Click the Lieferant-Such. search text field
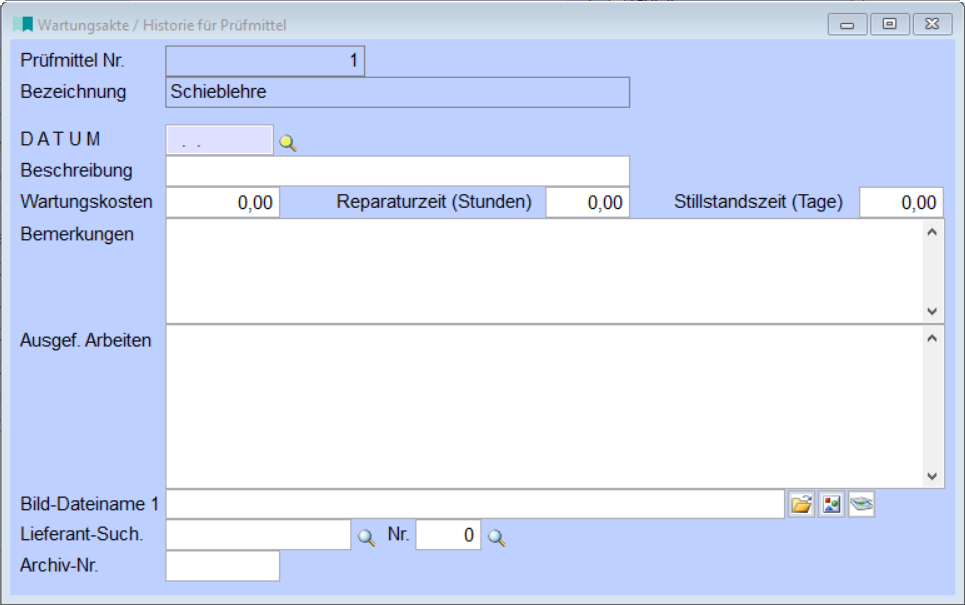 pos(258,536)
